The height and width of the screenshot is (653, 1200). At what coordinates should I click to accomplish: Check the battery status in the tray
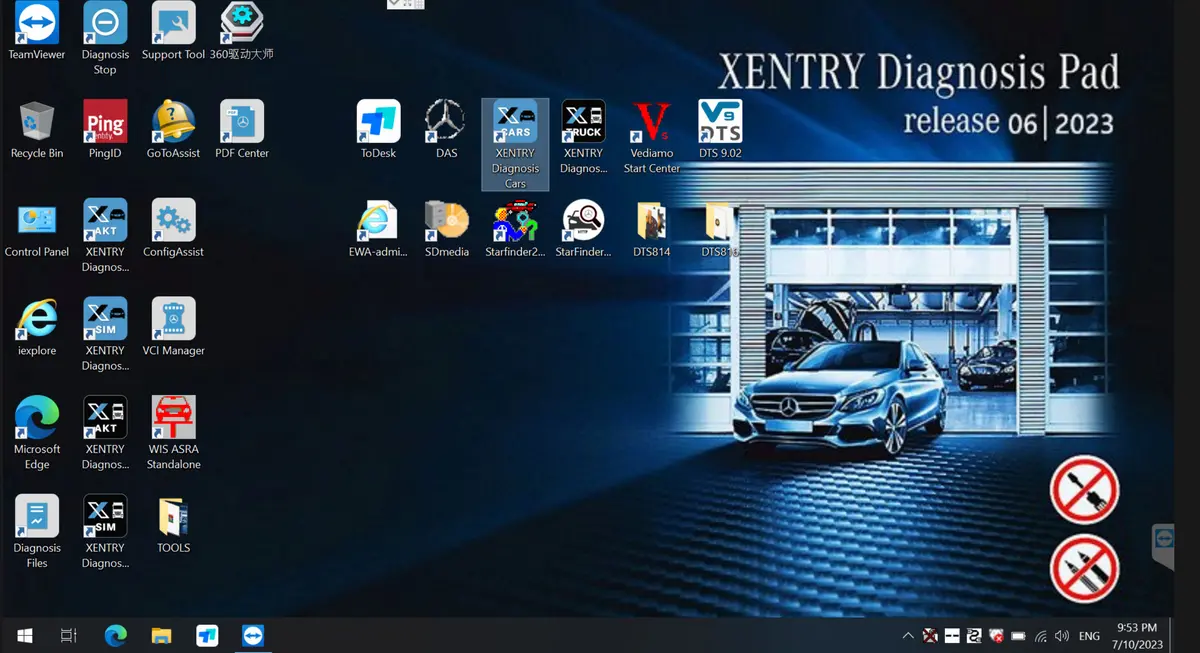[x=1018, y=635]
